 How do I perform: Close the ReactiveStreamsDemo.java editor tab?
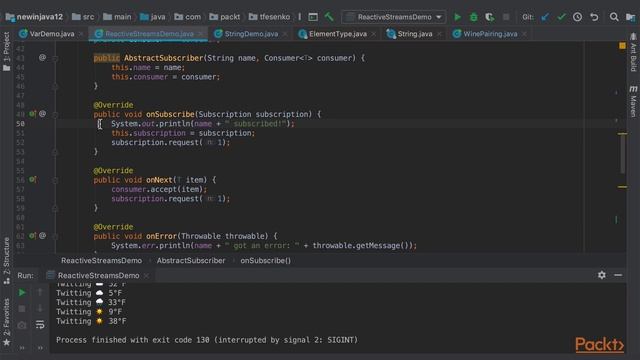pyautogui.click(x=200, y=34)
